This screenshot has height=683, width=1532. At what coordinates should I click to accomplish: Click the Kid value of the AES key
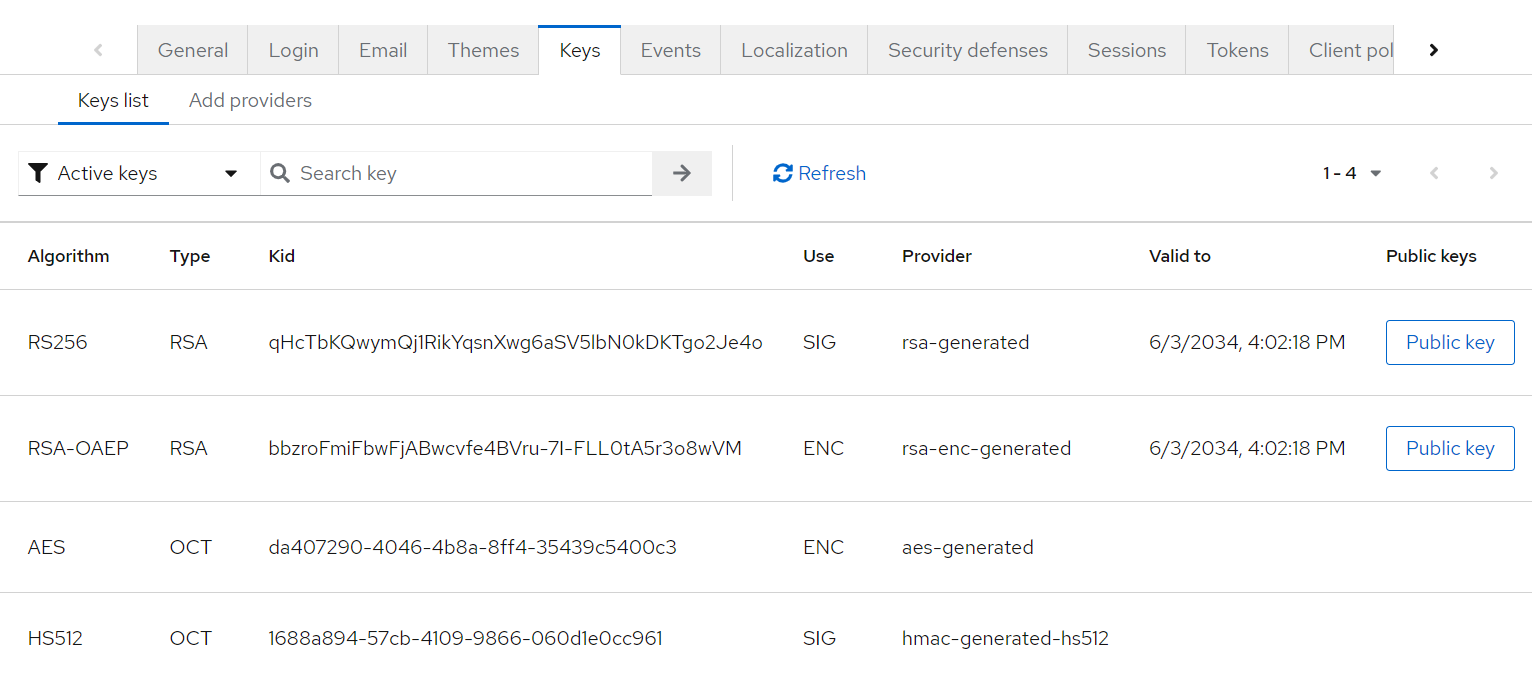(x=472, y=548)
